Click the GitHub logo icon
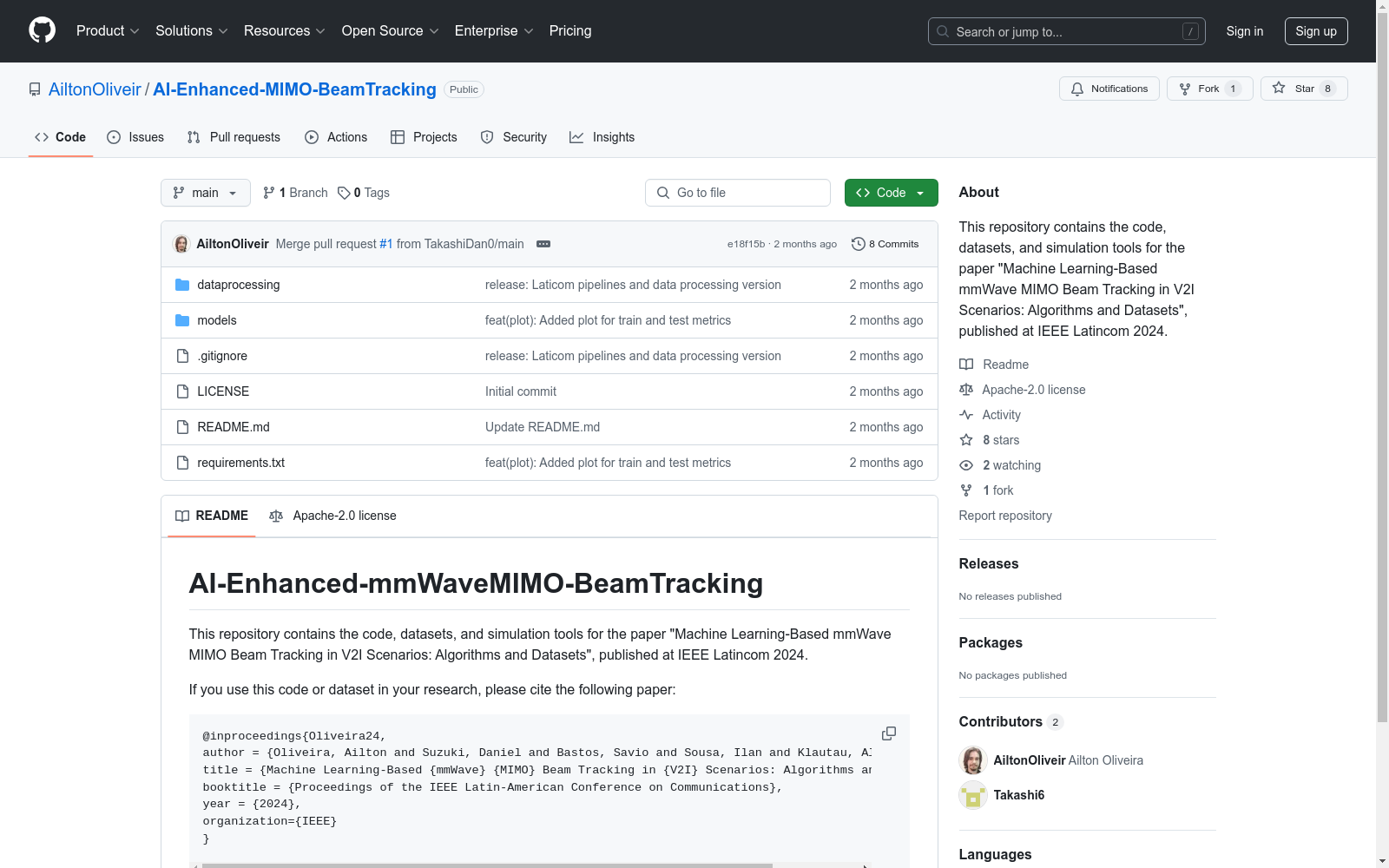1389x868 pixels. pos(42,30)
